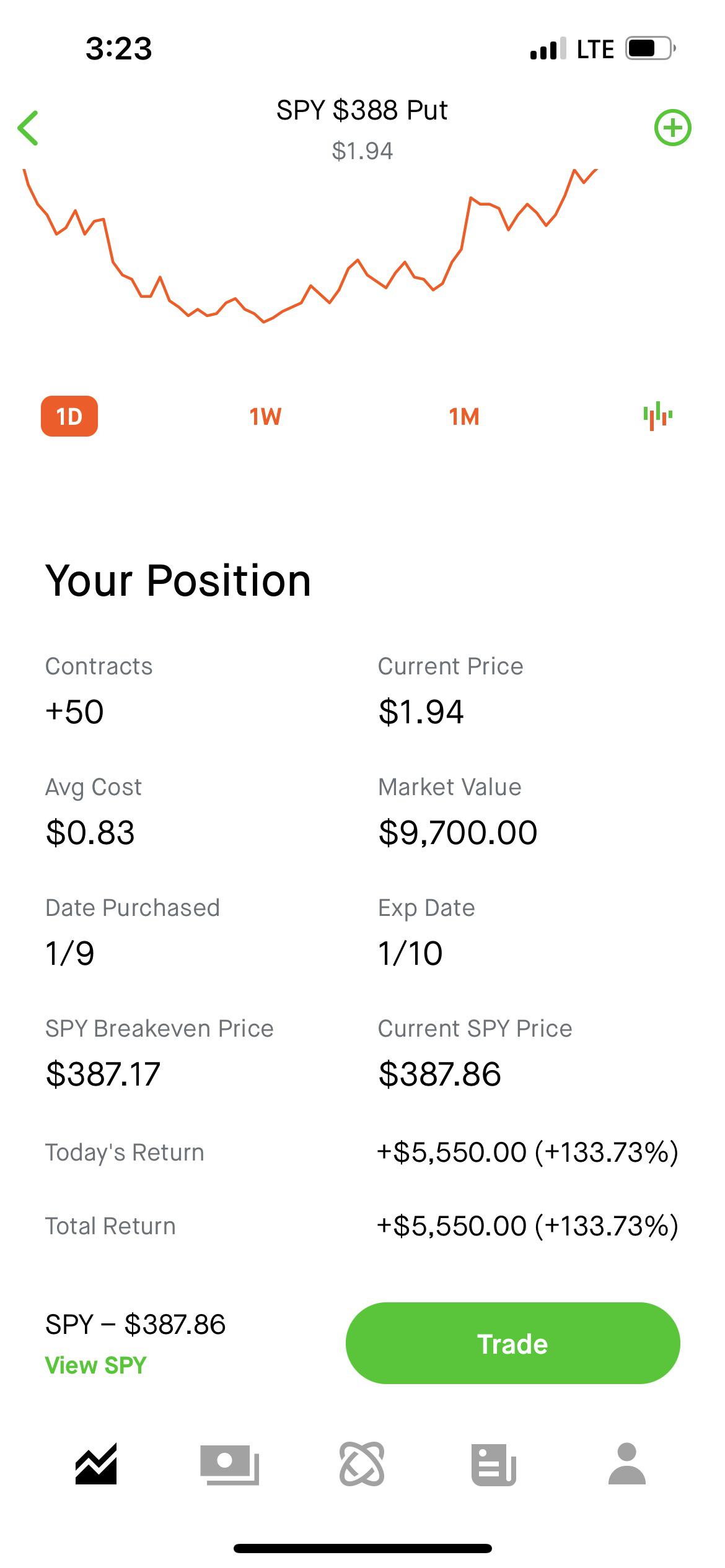Tap the green plus circle icon

pos(672,128)
